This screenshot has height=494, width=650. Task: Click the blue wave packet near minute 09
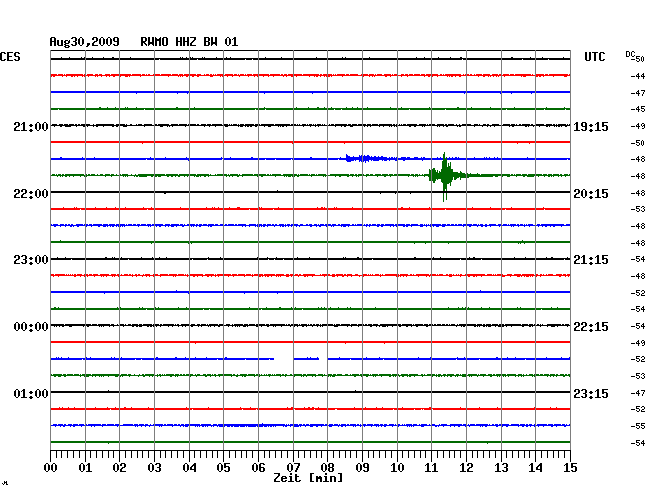[x=367, y=158]
